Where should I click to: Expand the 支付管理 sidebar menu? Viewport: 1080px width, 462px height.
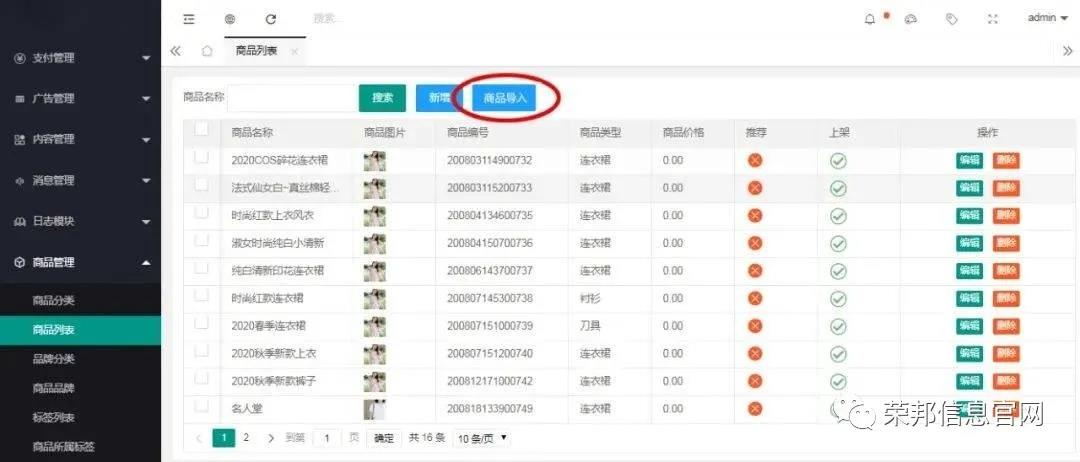[x=81, y=58]
